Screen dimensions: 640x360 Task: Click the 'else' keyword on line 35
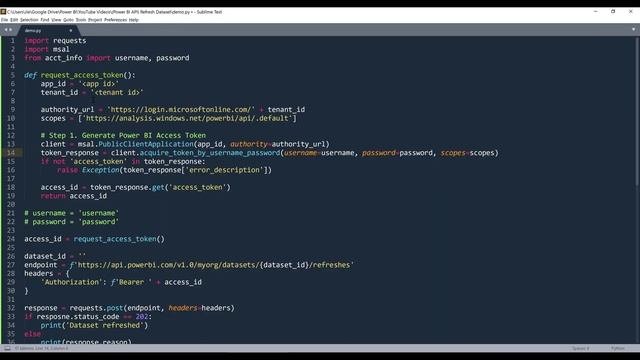(32, 334)
